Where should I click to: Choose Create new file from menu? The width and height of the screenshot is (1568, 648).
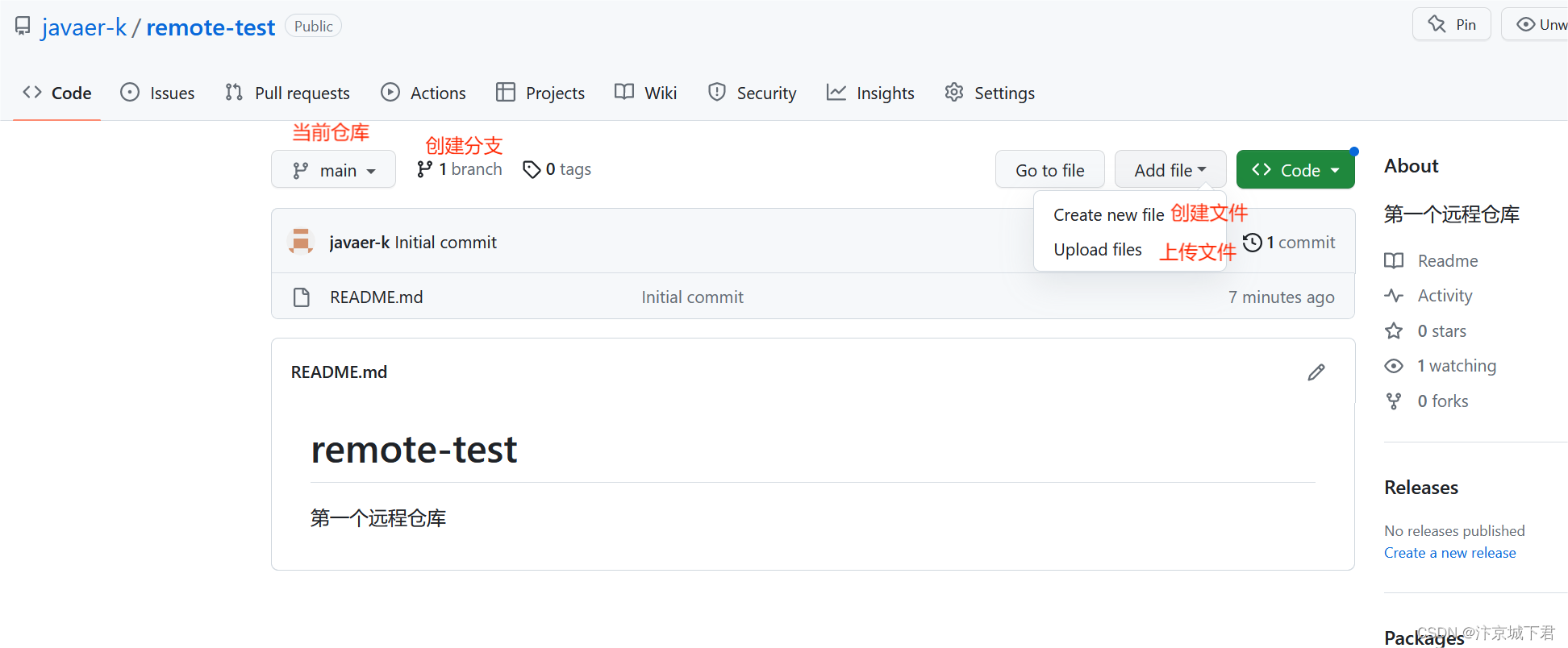pyautogui.click(x=1108, y=215)
